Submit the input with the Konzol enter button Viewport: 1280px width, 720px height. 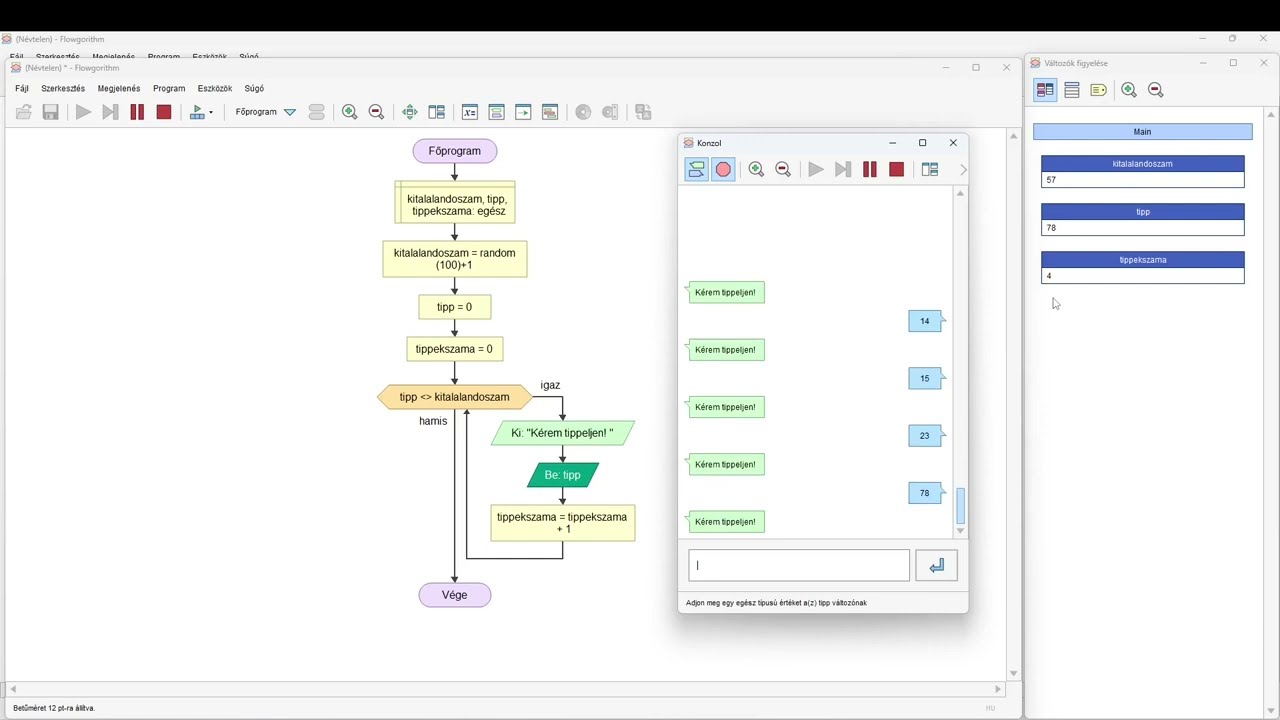pyautogui.click(x=936, y=566)
